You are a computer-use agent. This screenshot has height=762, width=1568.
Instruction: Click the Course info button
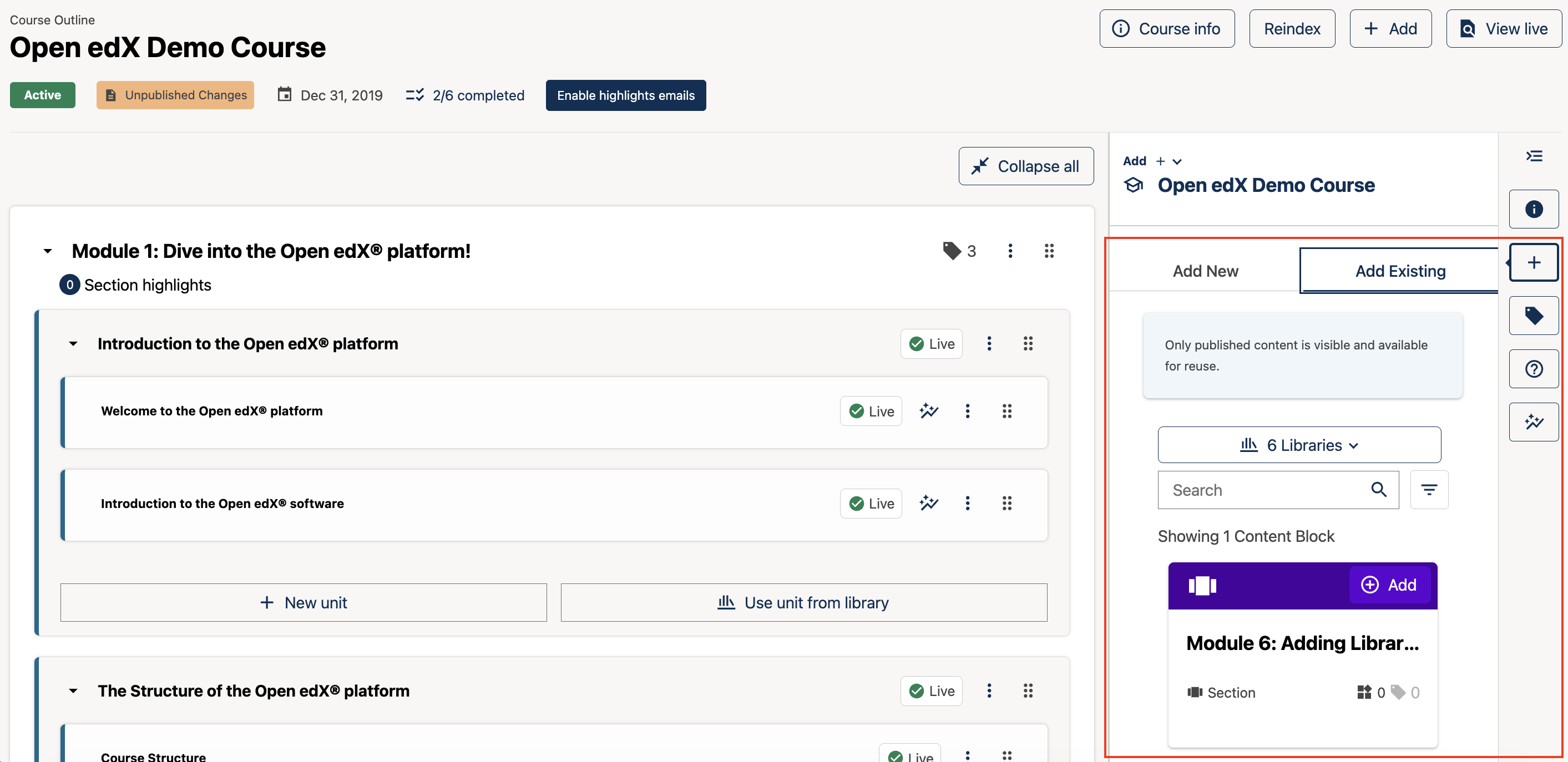pyautogui.click(x=1167, y=29)
